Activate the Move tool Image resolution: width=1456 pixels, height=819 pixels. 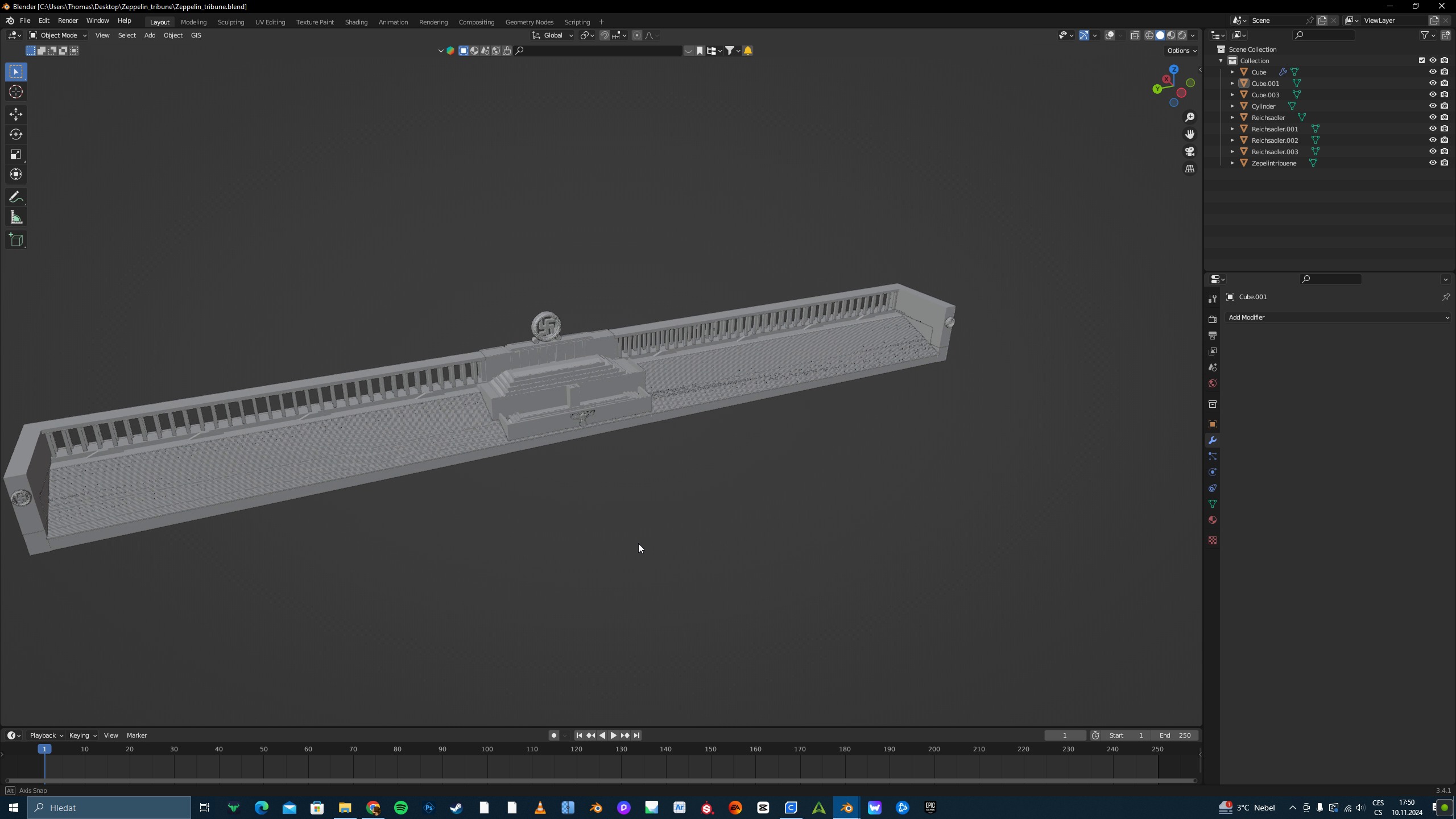pos(16,114)
